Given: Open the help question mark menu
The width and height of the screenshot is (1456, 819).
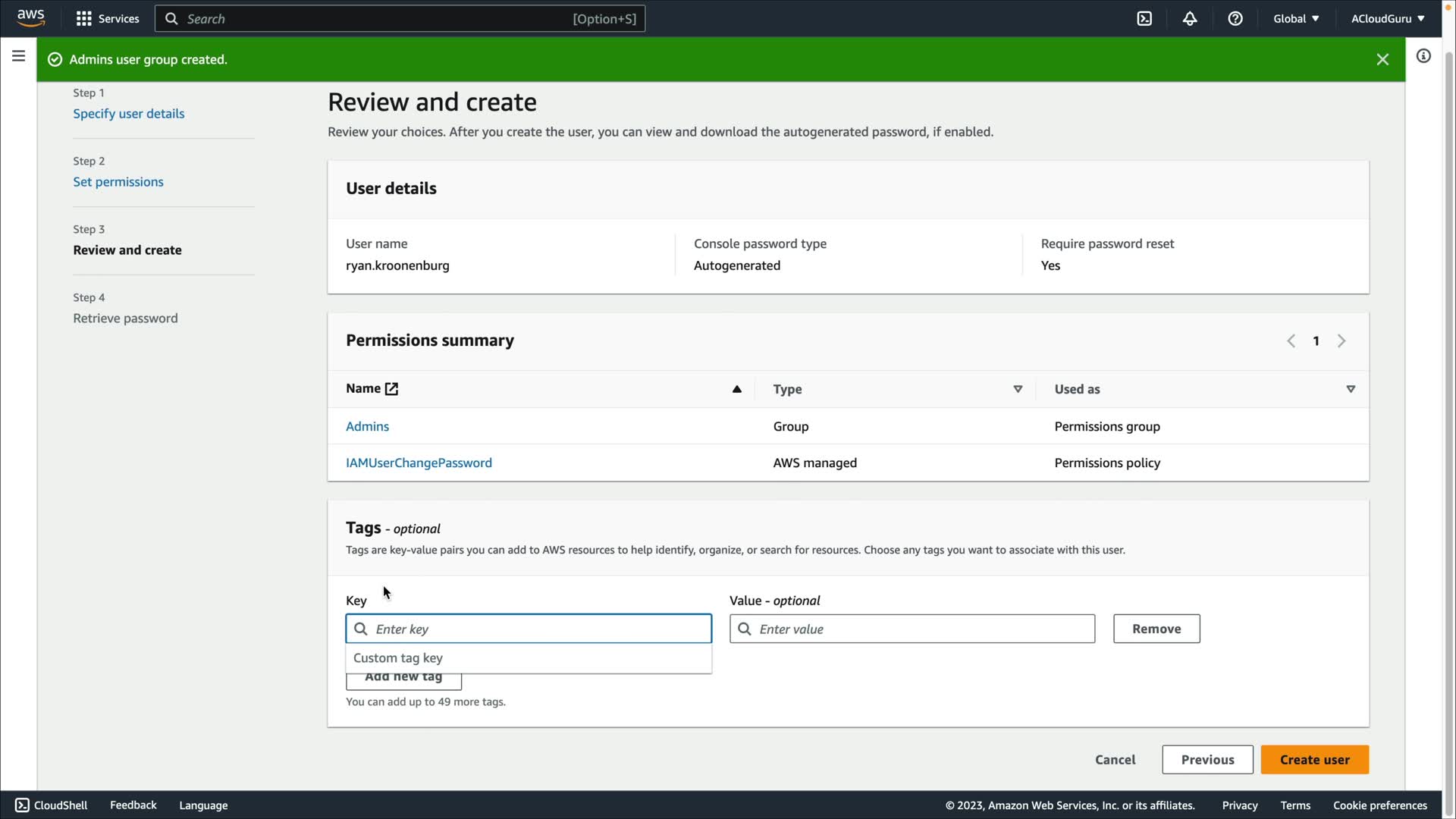Looking at the screenshot, I should click(x=1235, y=19).
